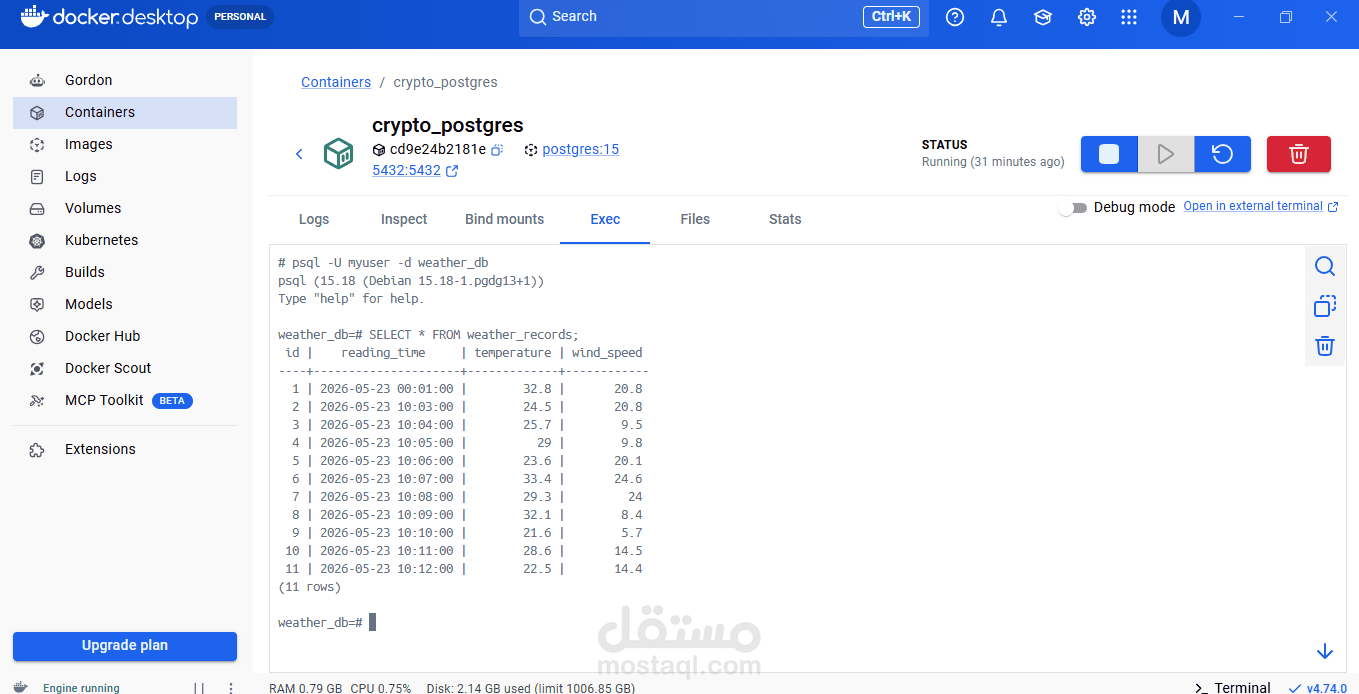Click the (11 rows) text
Screen dimensions: 1359x694
309,587
